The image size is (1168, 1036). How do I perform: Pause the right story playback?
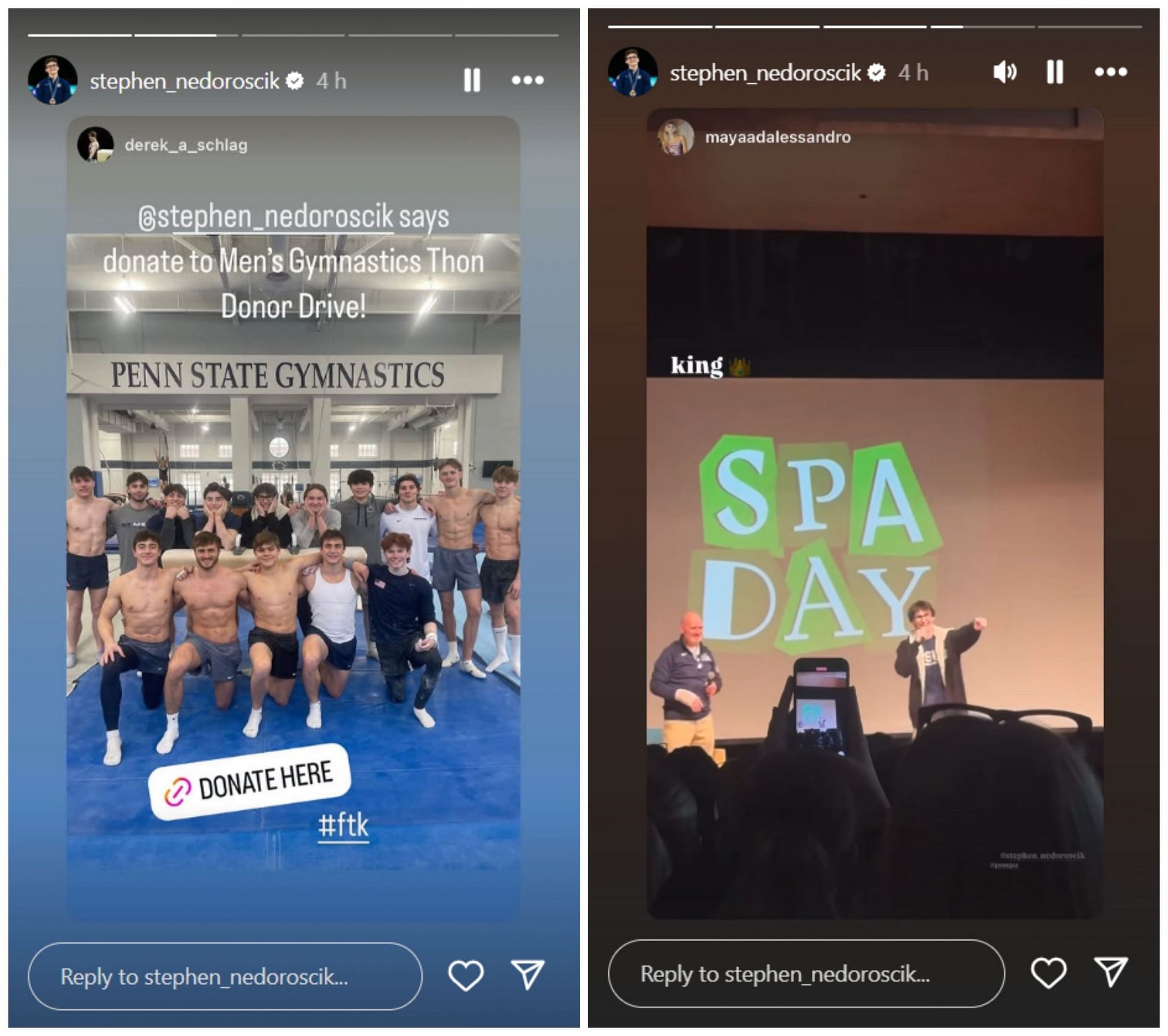pyautogui.click(x=1055, y=72)
